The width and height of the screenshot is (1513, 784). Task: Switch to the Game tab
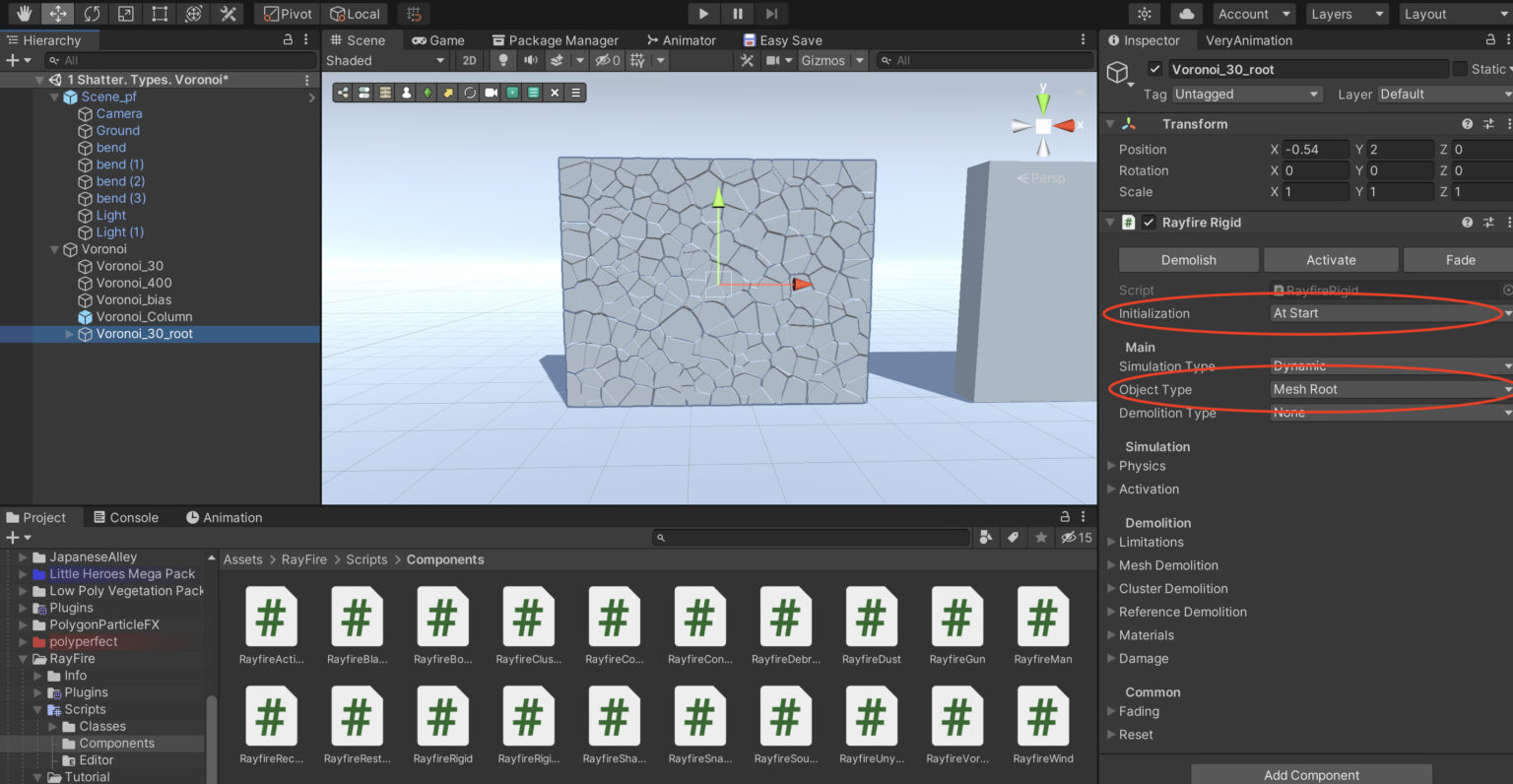438,40
